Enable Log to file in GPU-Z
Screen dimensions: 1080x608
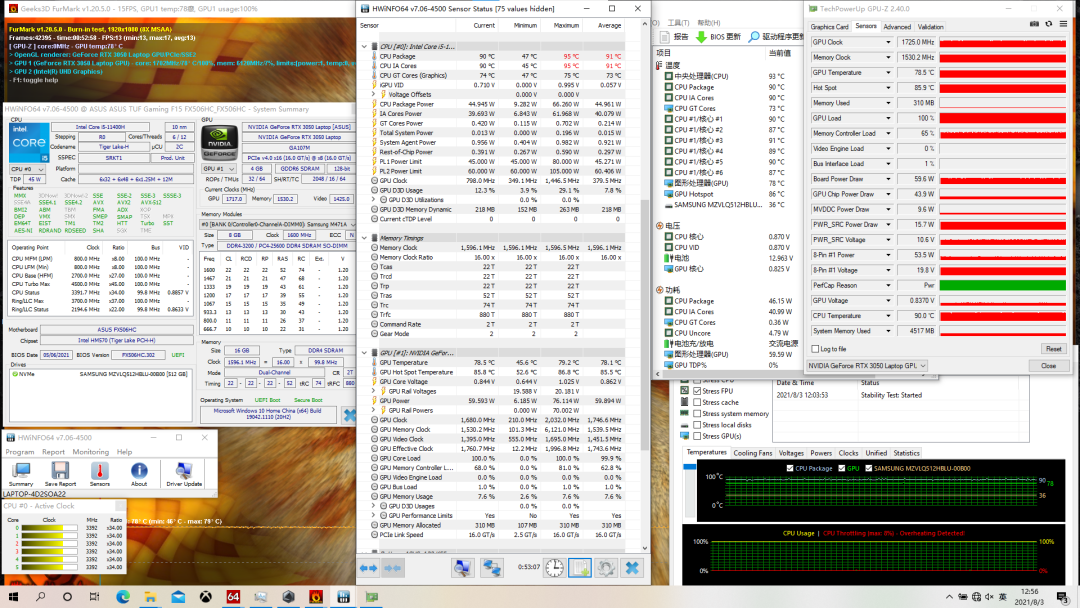(816, 349)
